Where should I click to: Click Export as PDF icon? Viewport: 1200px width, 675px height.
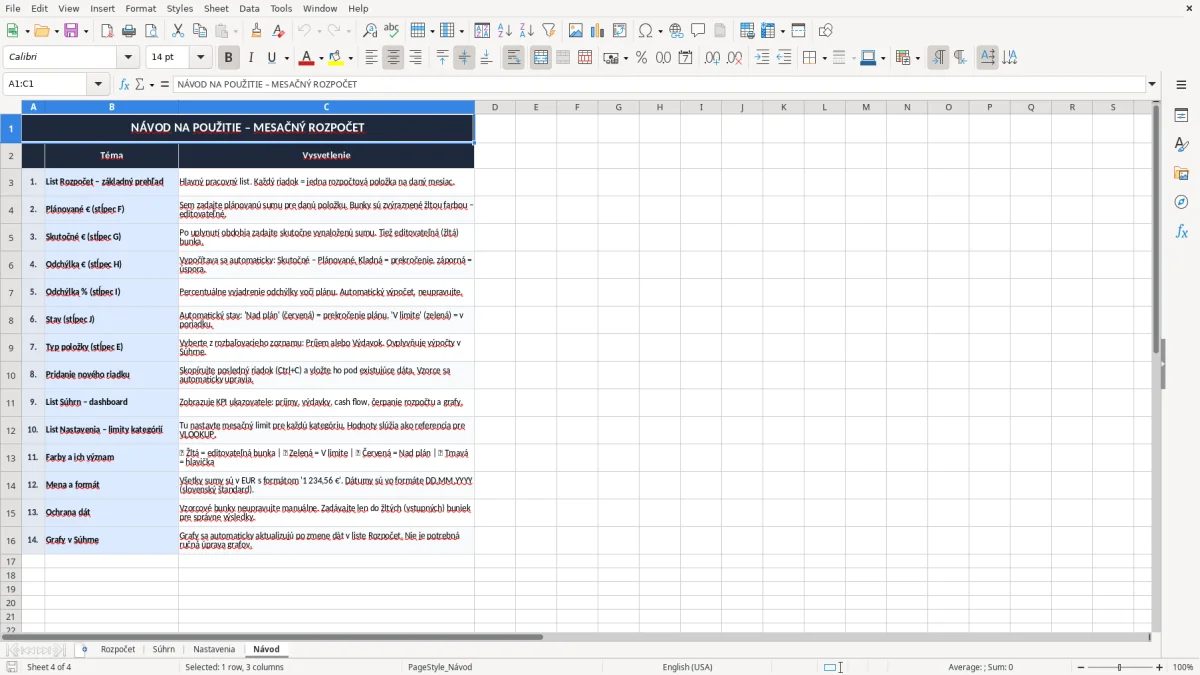107,31
